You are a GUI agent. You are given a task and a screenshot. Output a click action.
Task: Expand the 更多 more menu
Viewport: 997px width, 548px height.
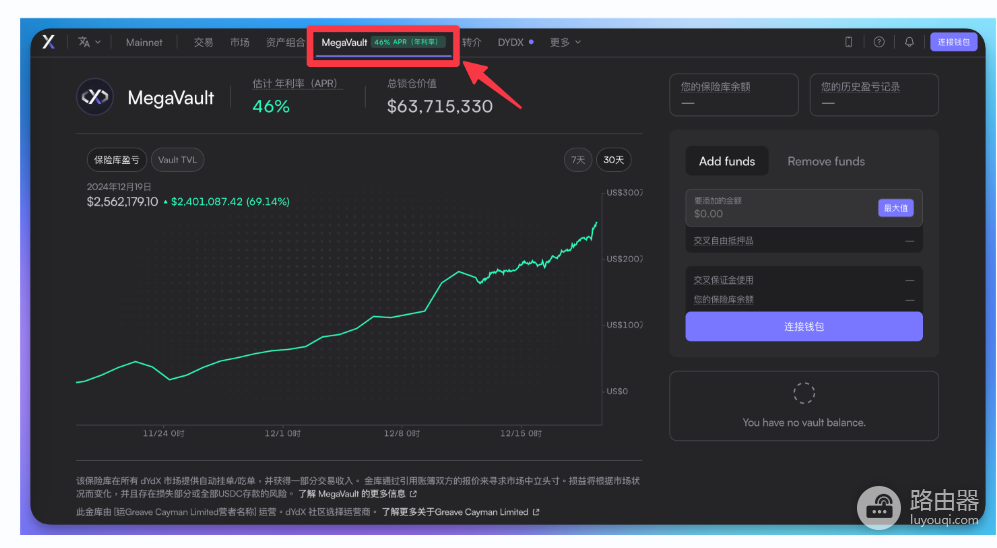point(565,43)
